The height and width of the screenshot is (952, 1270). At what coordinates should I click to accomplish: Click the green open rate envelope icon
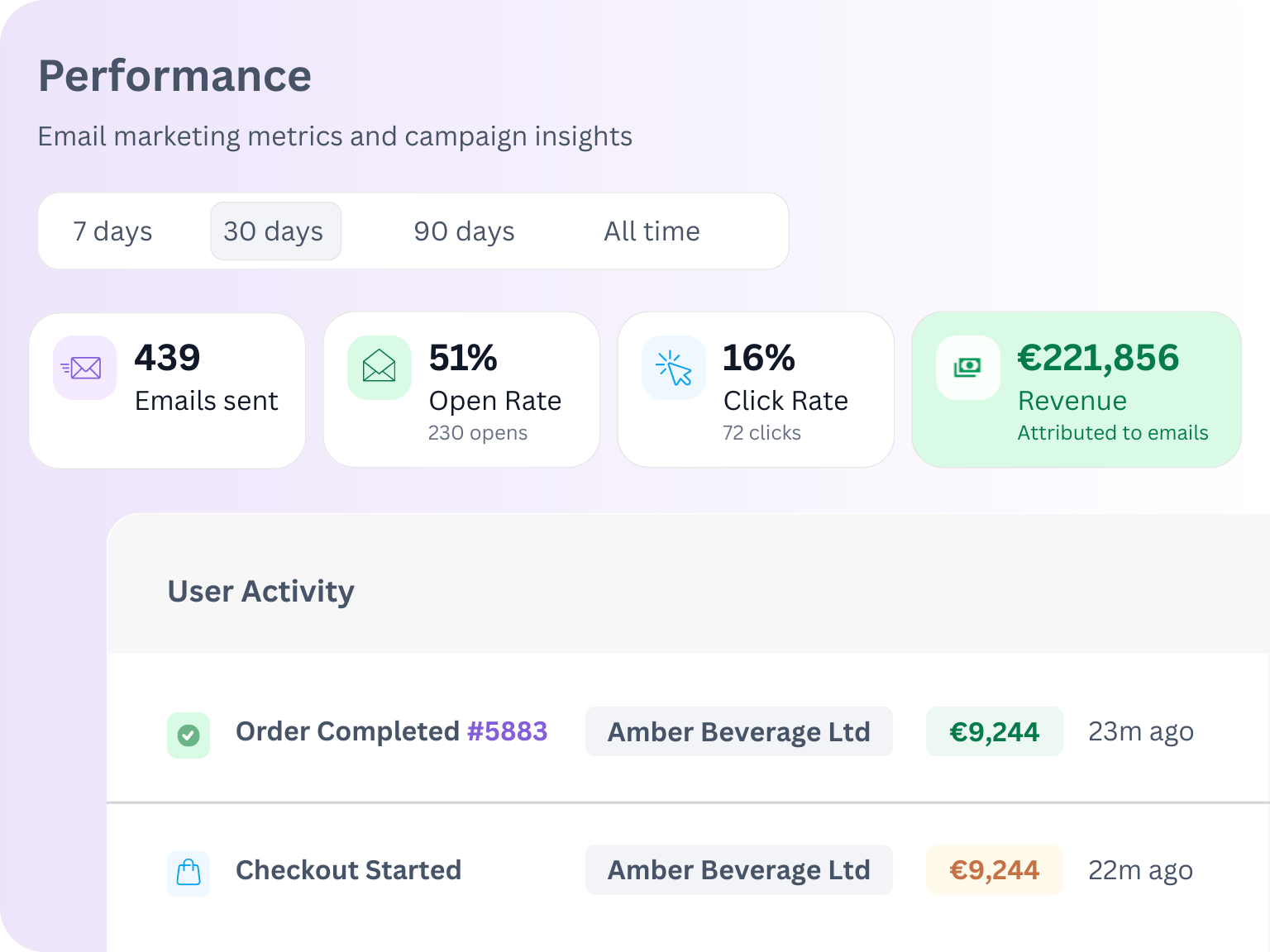pos(379,368)
